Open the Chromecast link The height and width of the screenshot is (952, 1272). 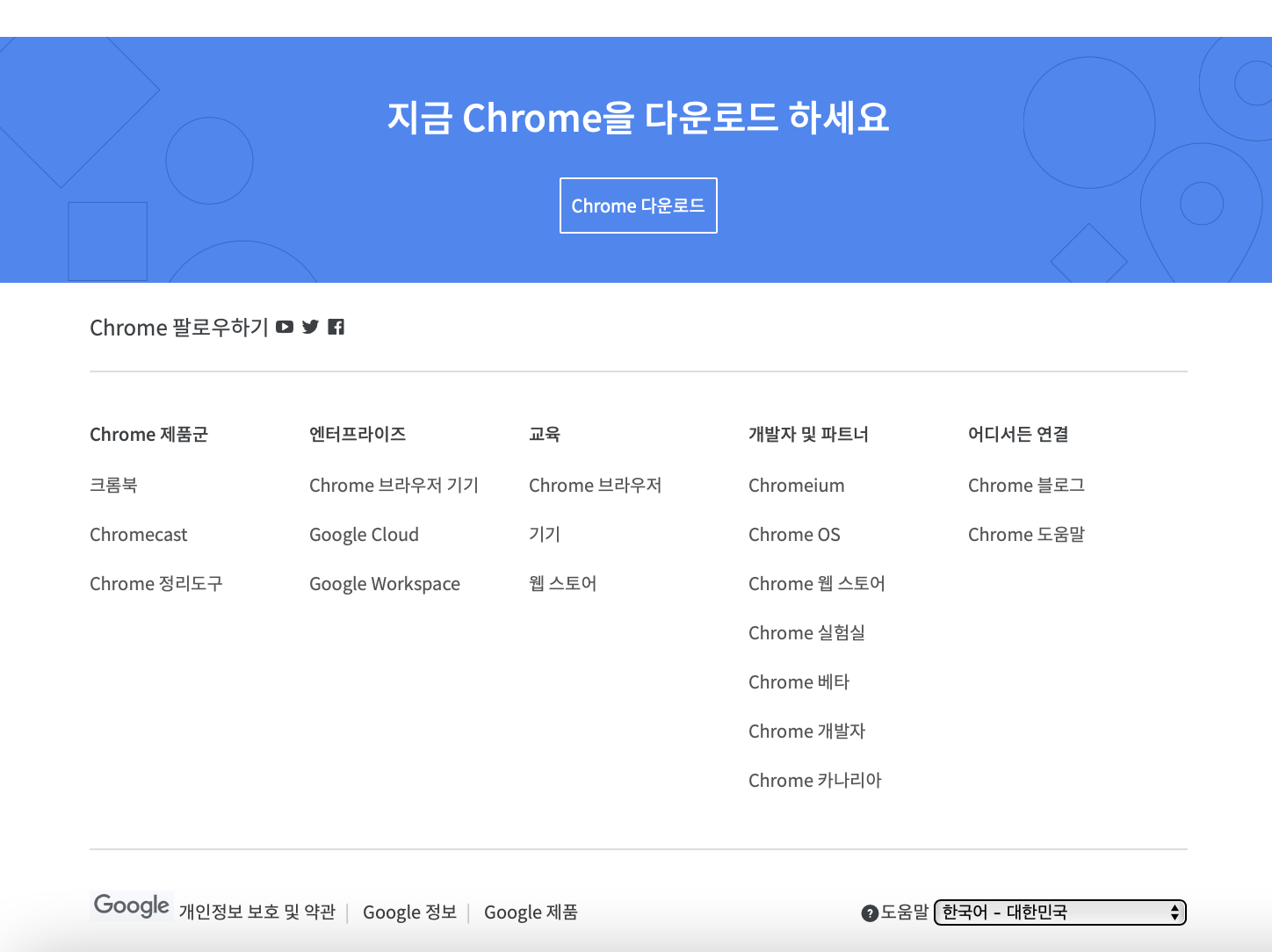[139, 535]
